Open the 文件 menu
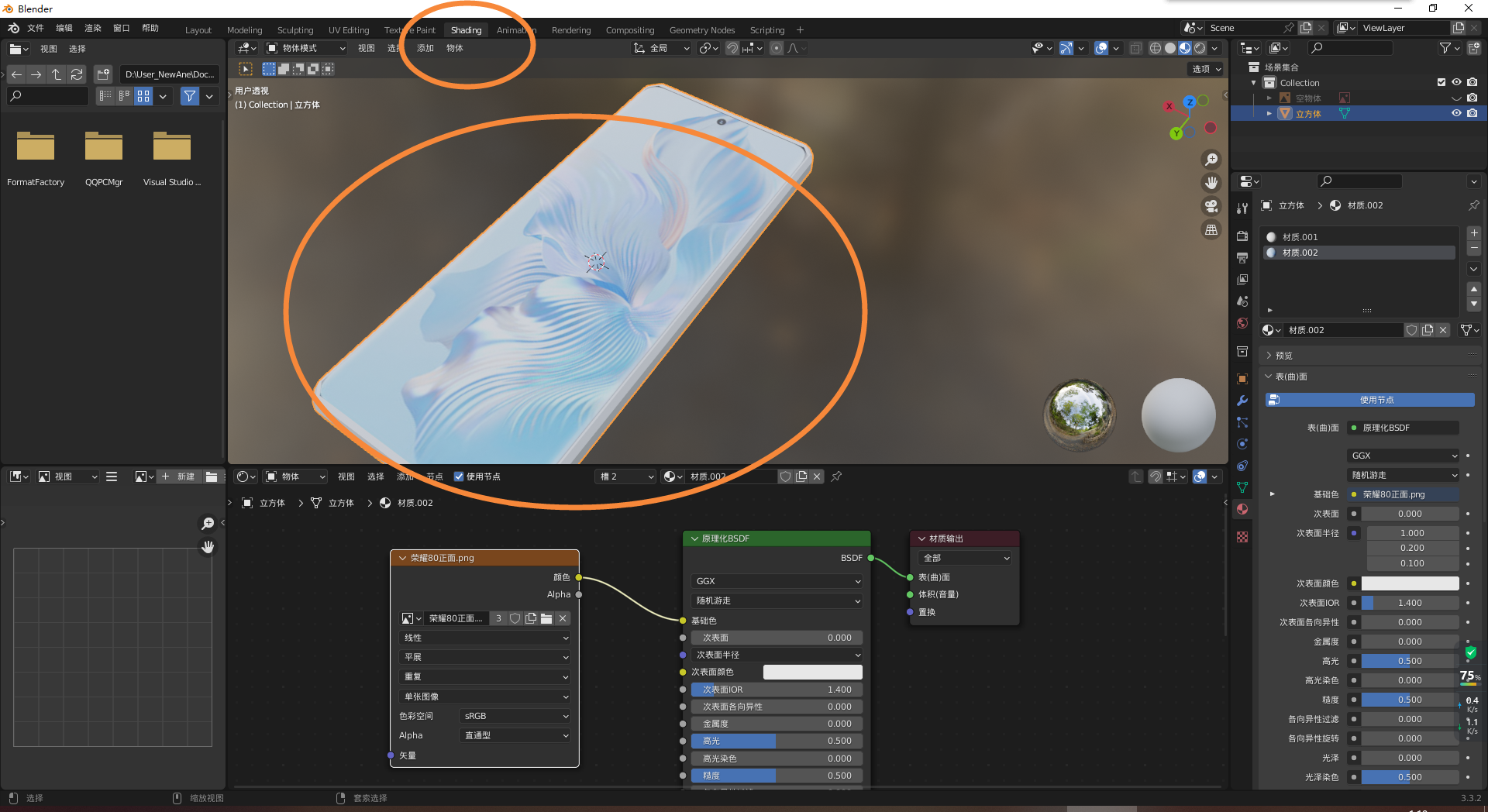1488x812 pixels. (36, 28)
